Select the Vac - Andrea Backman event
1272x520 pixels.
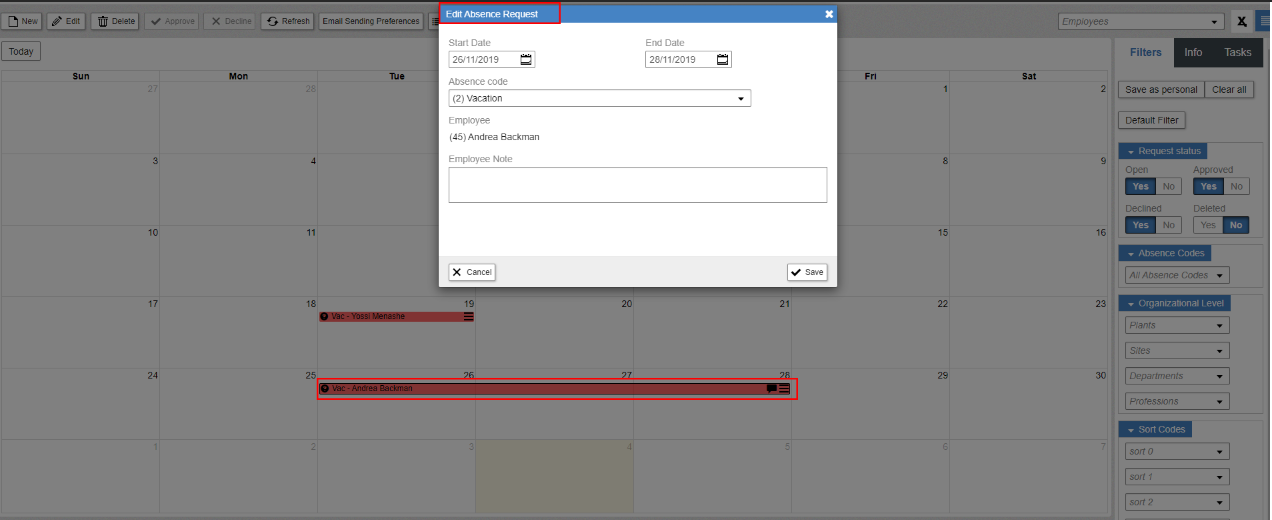(556, 388)
